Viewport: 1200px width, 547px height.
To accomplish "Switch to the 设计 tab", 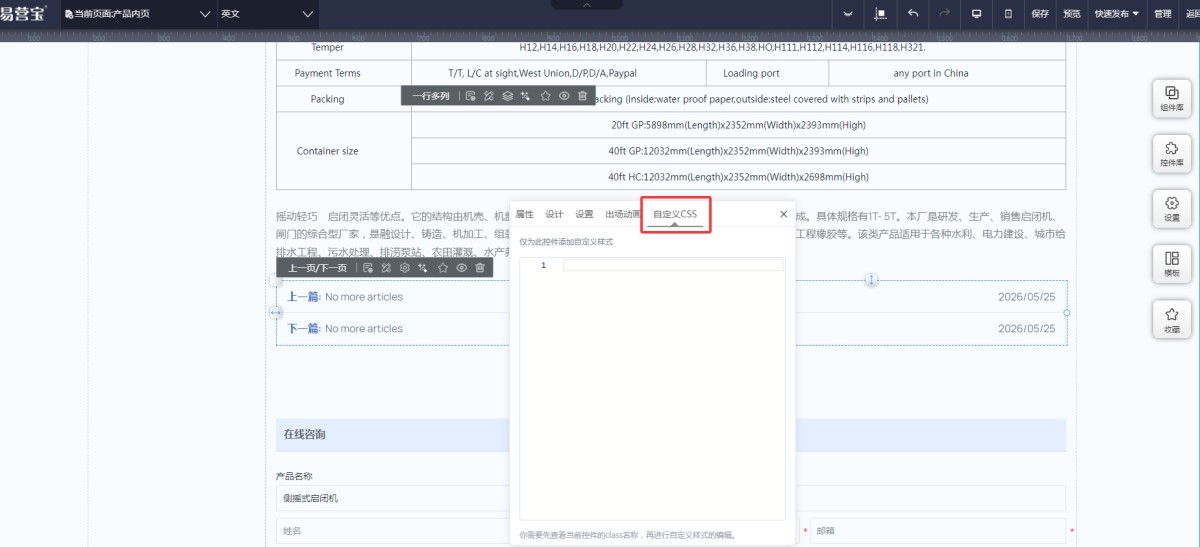I will point(554,214).
